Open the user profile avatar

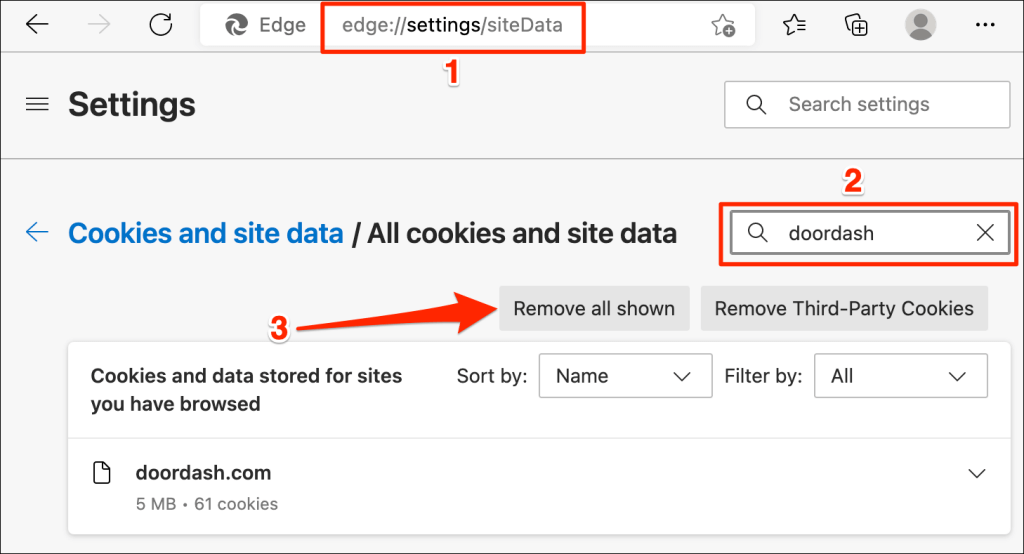coord(920,25)
